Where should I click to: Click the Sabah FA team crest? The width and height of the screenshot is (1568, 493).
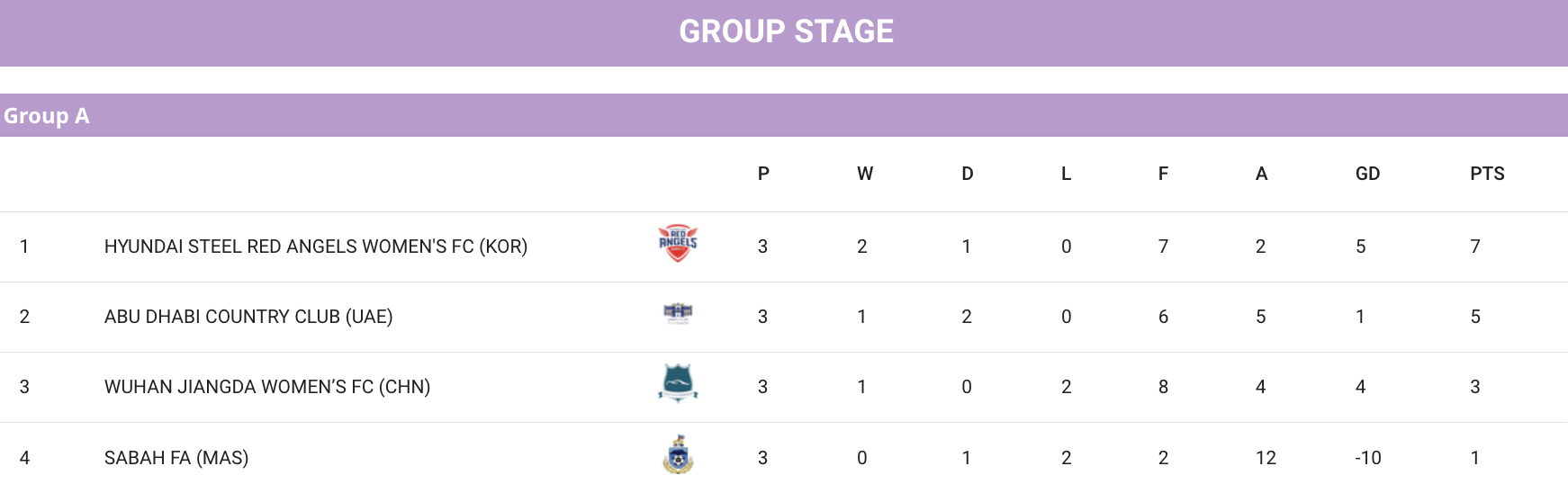678,454
